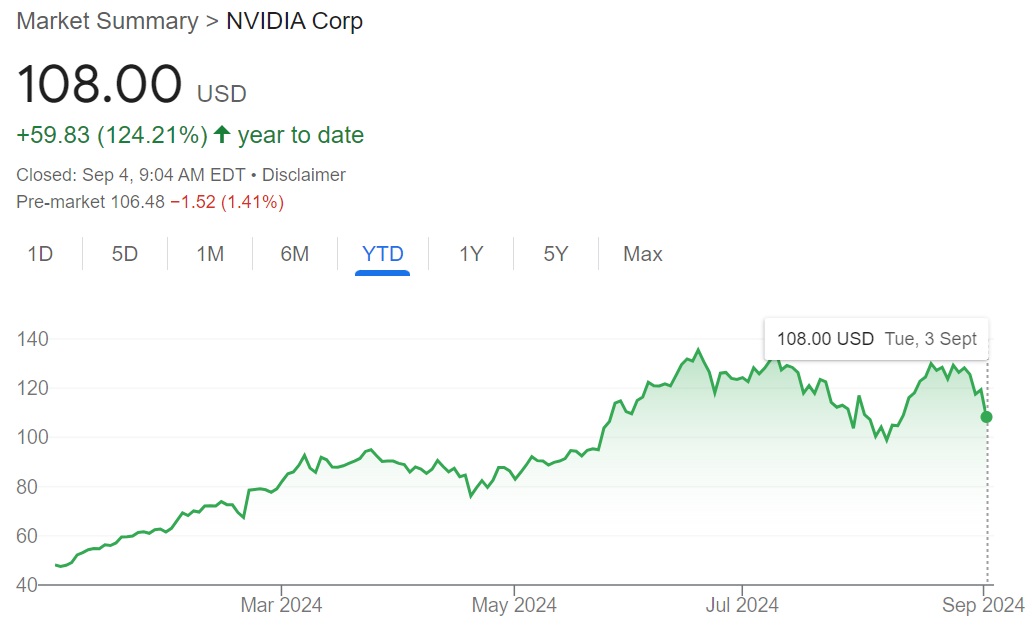
Task: Click the Mar 2024 axis label
Action: click(x=281, y=605)
